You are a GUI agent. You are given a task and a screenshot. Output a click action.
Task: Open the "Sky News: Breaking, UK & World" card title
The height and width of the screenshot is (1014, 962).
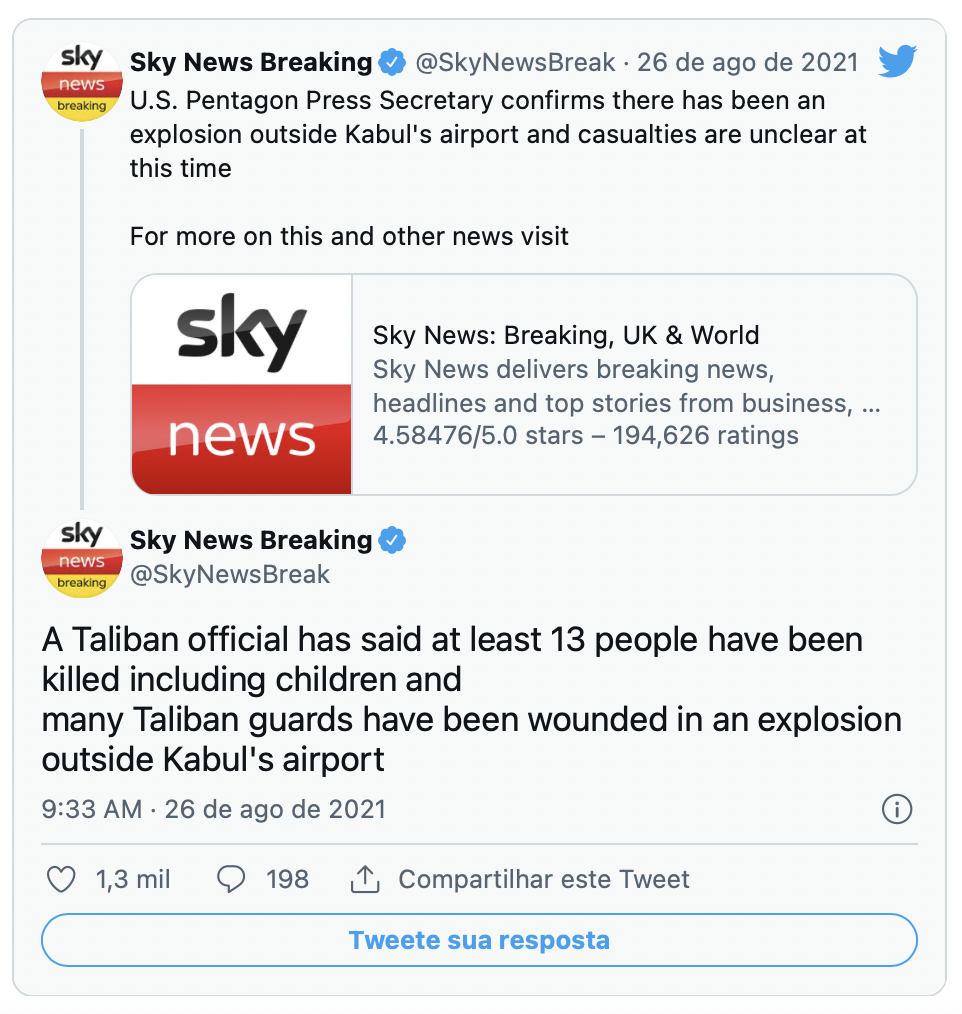tap(565, 335)
